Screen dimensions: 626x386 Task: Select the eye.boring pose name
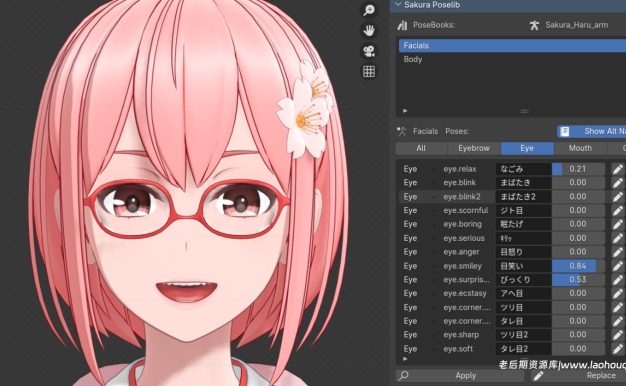click(462, 224)
